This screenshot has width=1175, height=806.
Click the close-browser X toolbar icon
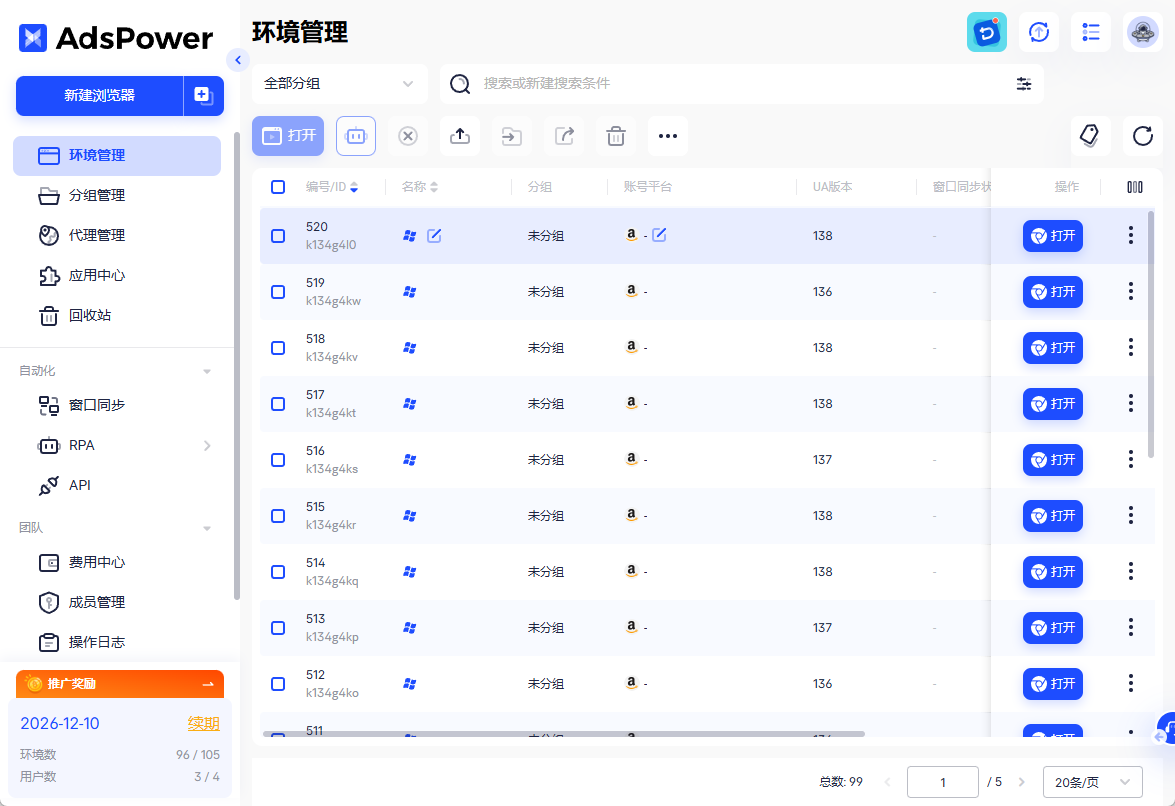click(x=408, y=136)
